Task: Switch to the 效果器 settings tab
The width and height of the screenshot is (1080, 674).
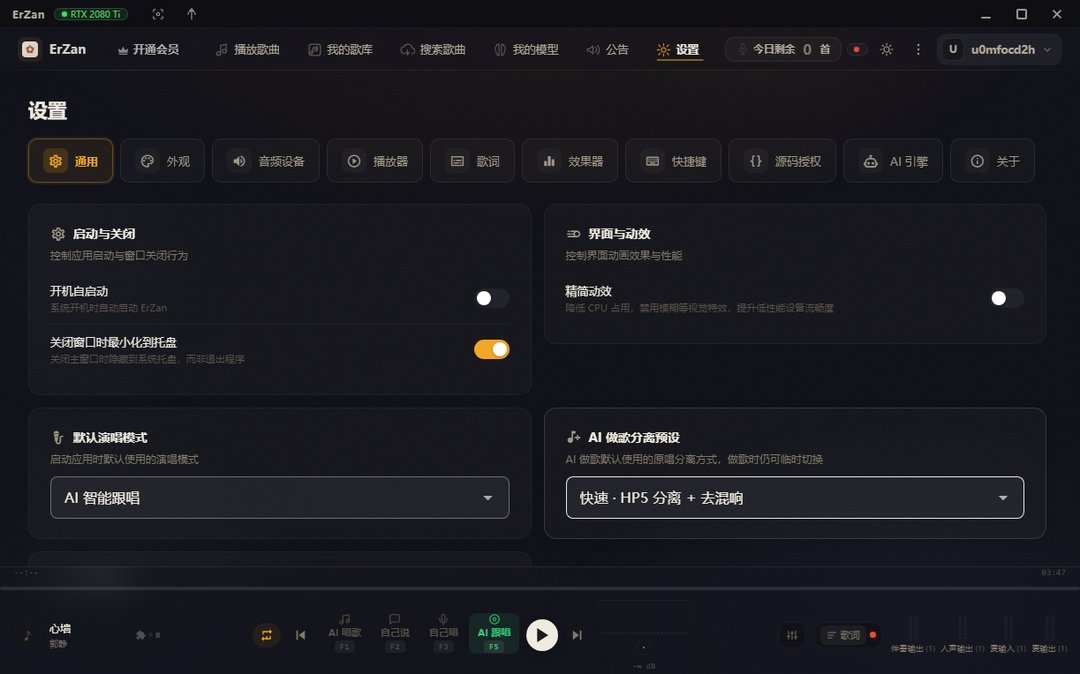Action: pos(570,161)
